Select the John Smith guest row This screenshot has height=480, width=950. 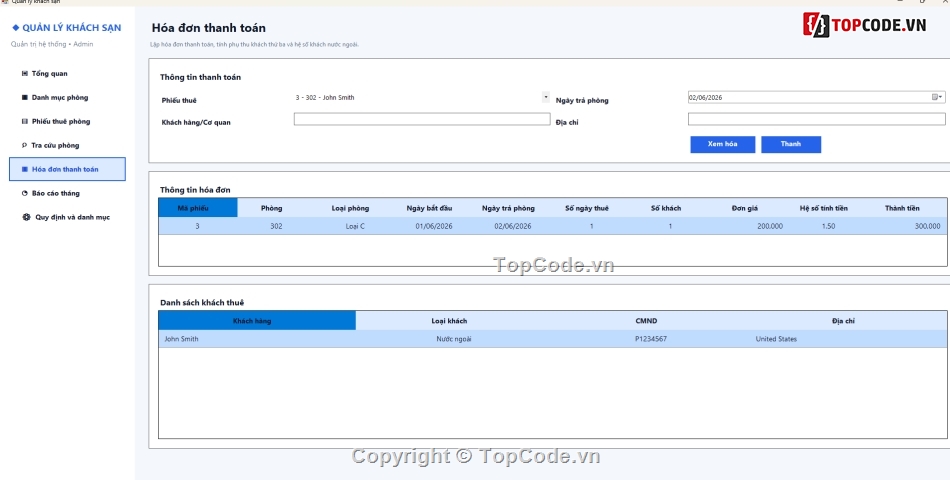[553, 339]
